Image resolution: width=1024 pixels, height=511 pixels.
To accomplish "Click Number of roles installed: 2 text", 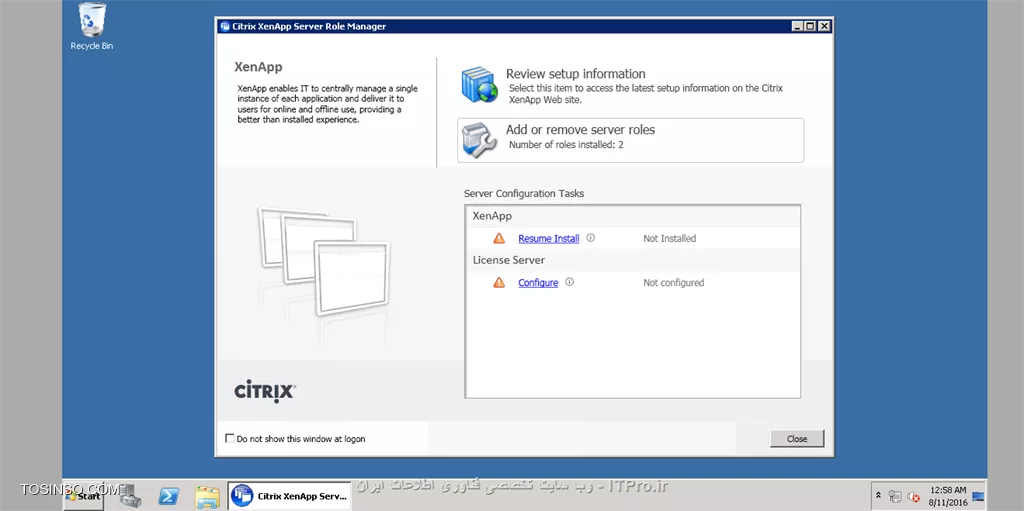I will (x=566, y=144).
